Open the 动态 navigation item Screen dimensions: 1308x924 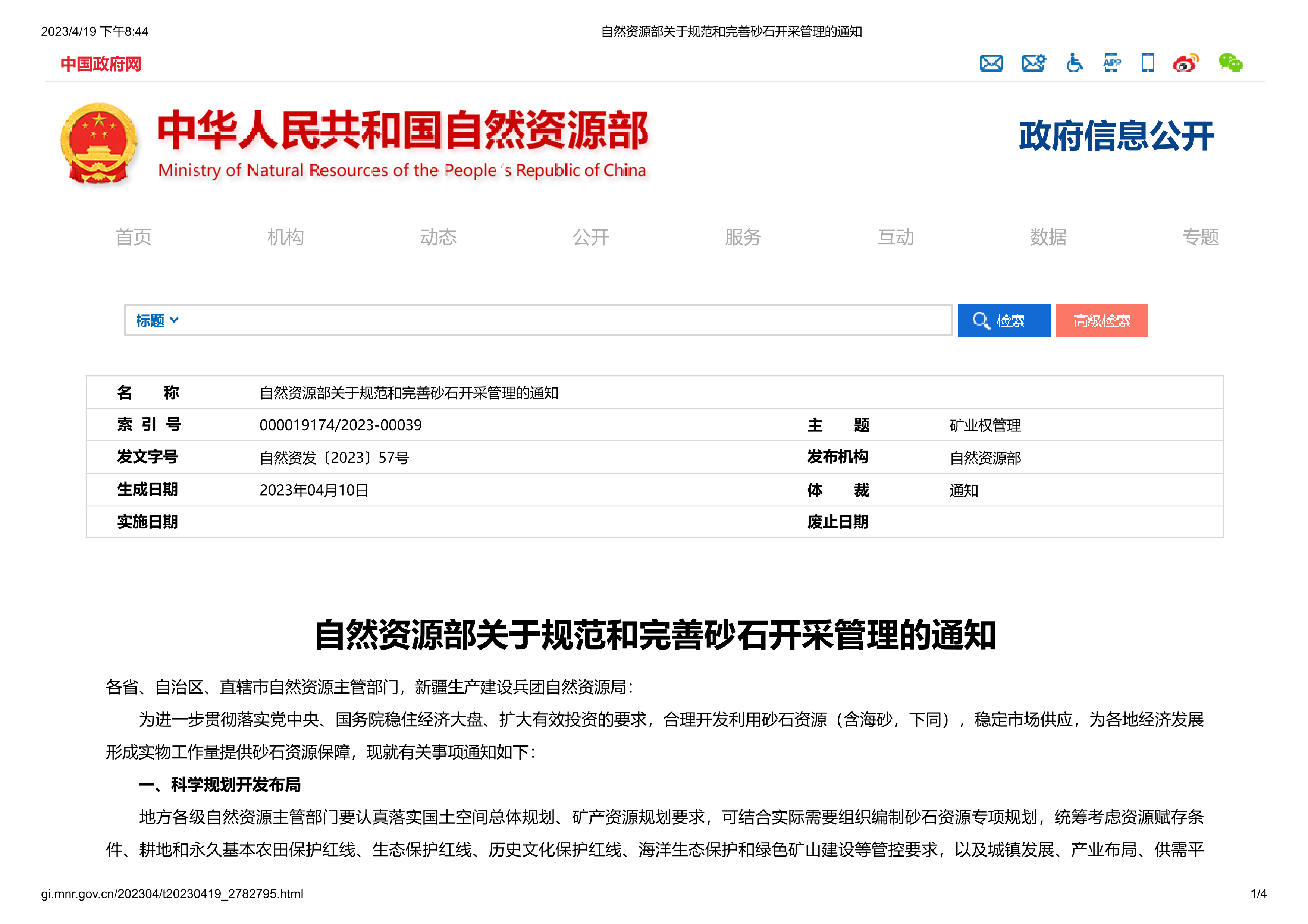click(438, 237)
